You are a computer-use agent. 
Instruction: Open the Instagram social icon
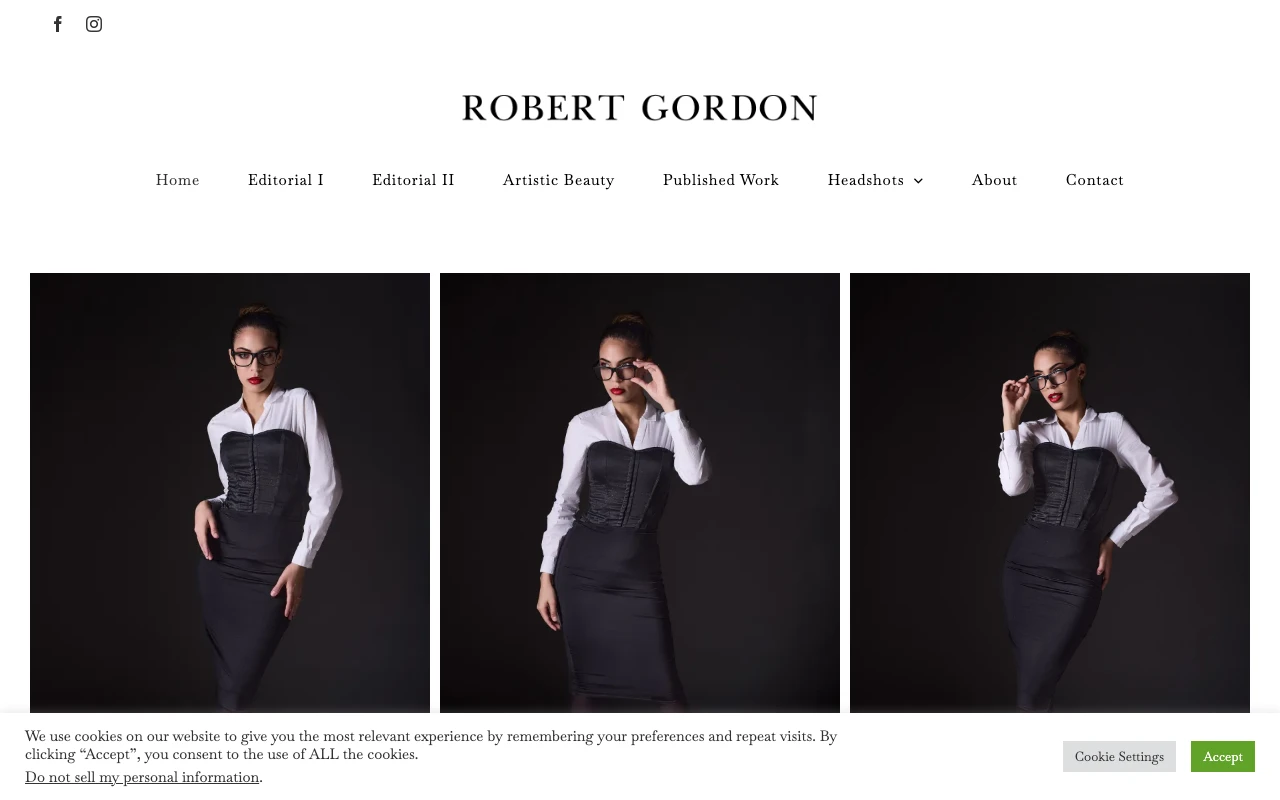(94, 24)
